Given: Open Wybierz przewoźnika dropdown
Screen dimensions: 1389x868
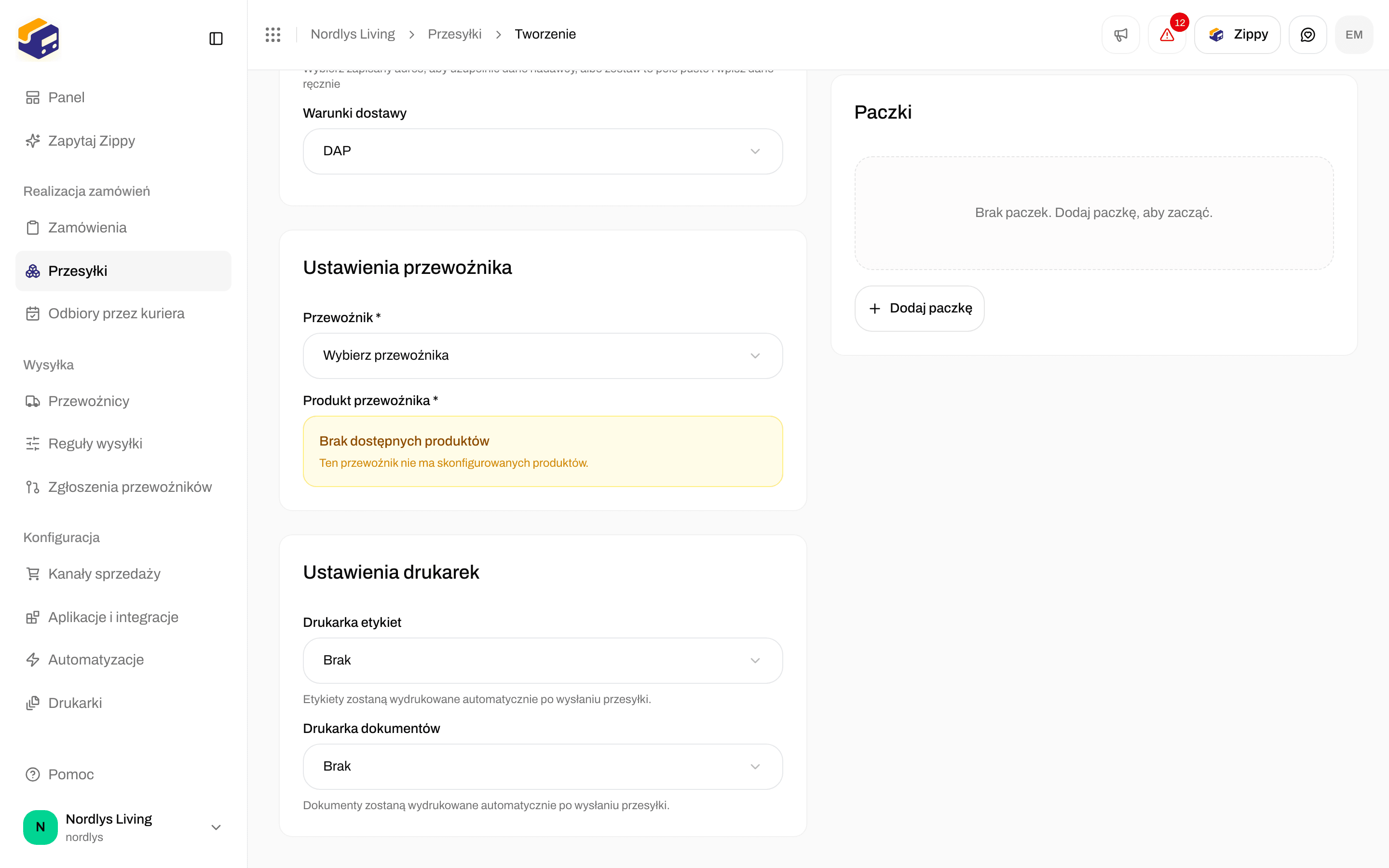Looking at the screenshot, I should point(543,355).
